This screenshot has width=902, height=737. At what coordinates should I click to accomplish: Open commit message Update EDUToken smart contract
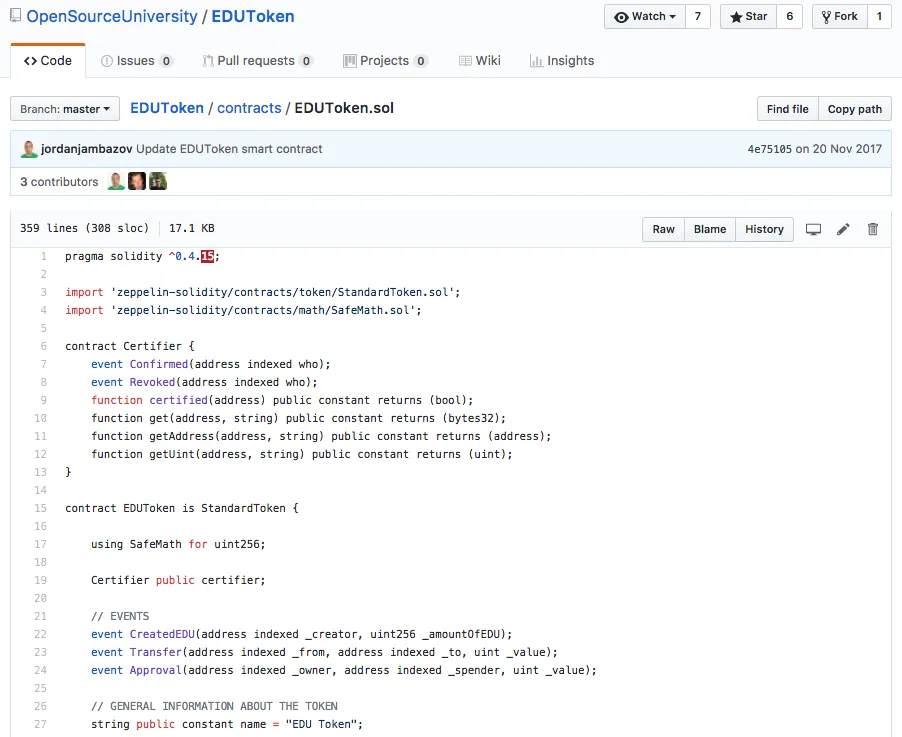229,149
